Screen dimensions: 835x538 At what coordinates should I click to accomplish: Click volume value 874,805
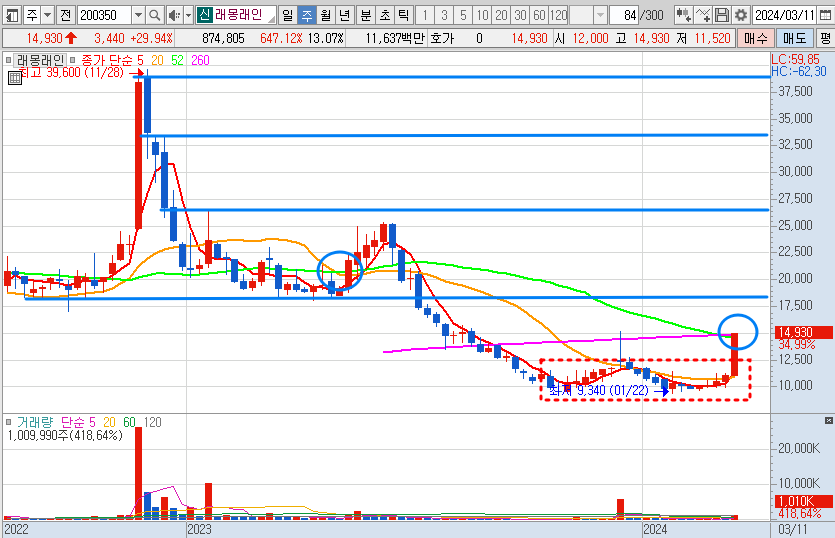224,38
